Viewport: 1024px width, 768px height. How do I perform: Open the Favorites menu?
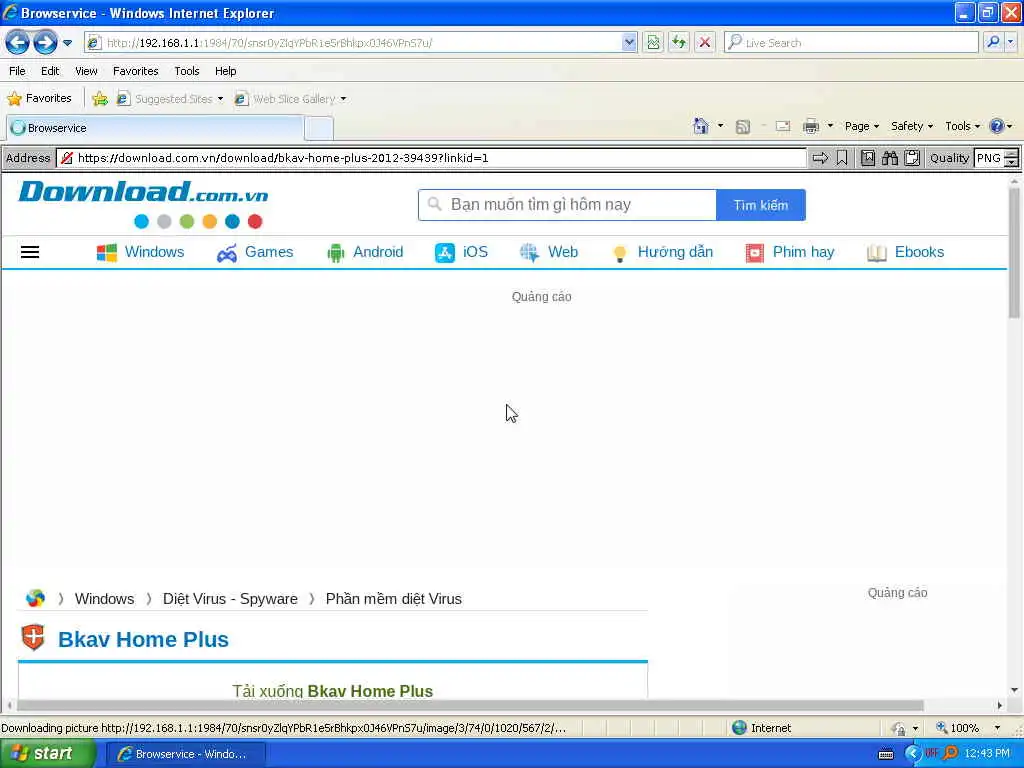[x=135, y=71]
